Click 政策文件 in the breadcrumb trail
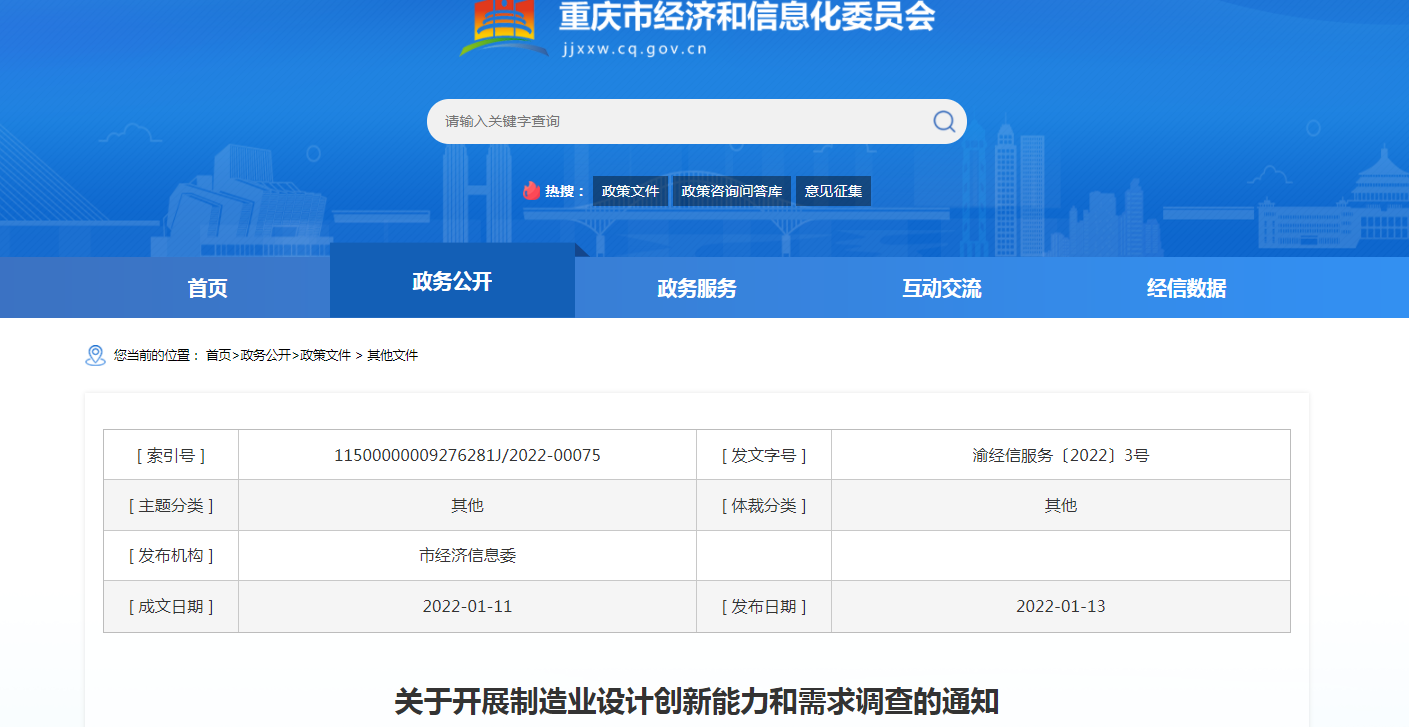The image size is (1409, 727). point(326,355)
